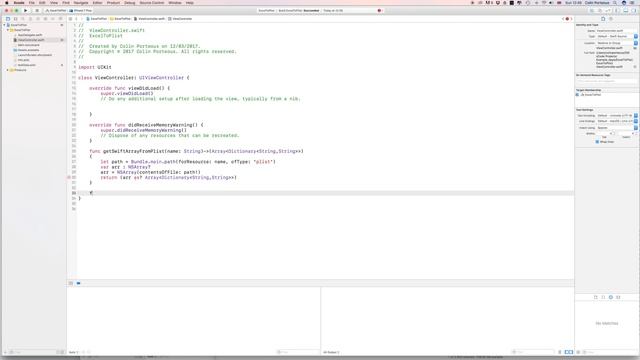Viewport: 640px width, 360px height.
Task: Hide the debug area toggle
Action: pos(71,283)
